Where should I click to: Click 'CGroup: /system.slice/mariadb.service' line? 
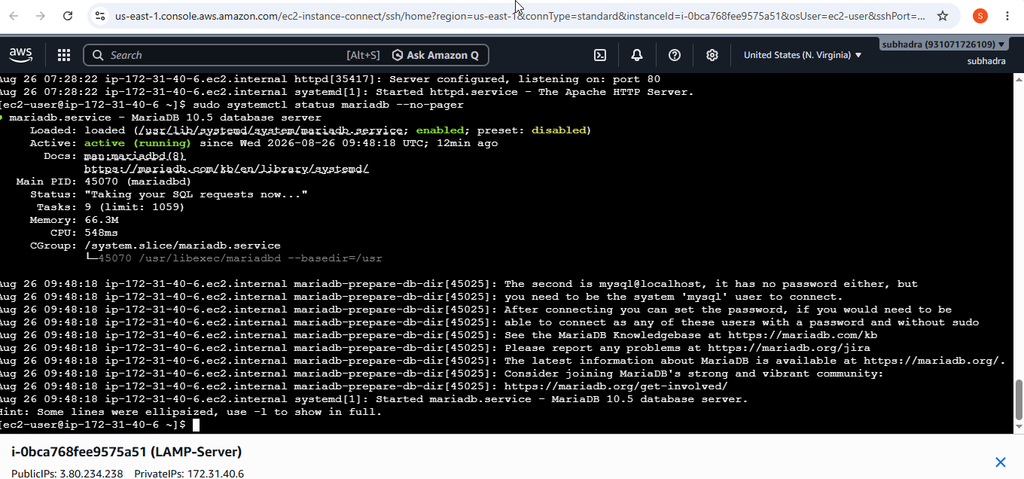155,246
